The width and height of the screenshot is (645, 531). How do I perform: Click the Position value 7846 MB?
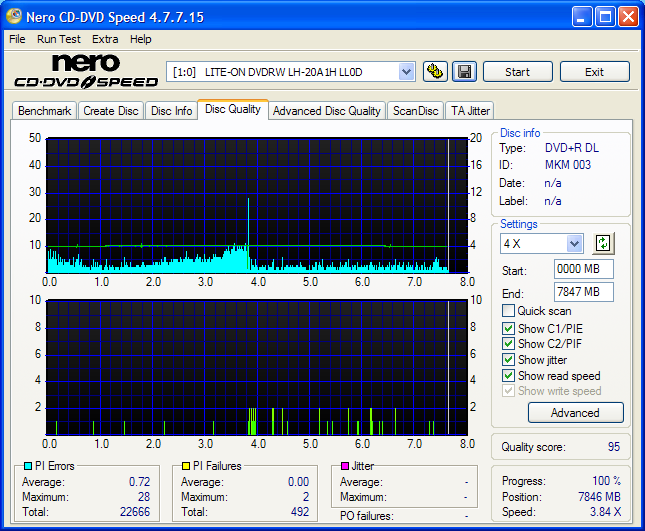pyautogui.click(x=599, y=496)
